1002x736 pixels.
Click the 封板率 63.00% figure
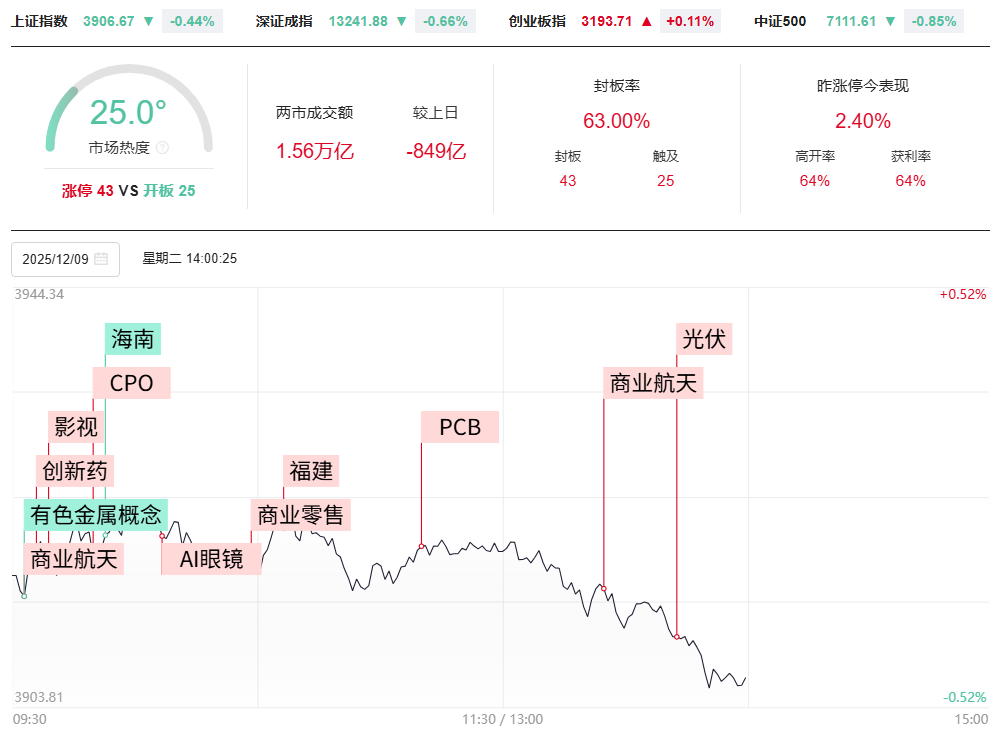click(616, 121)
